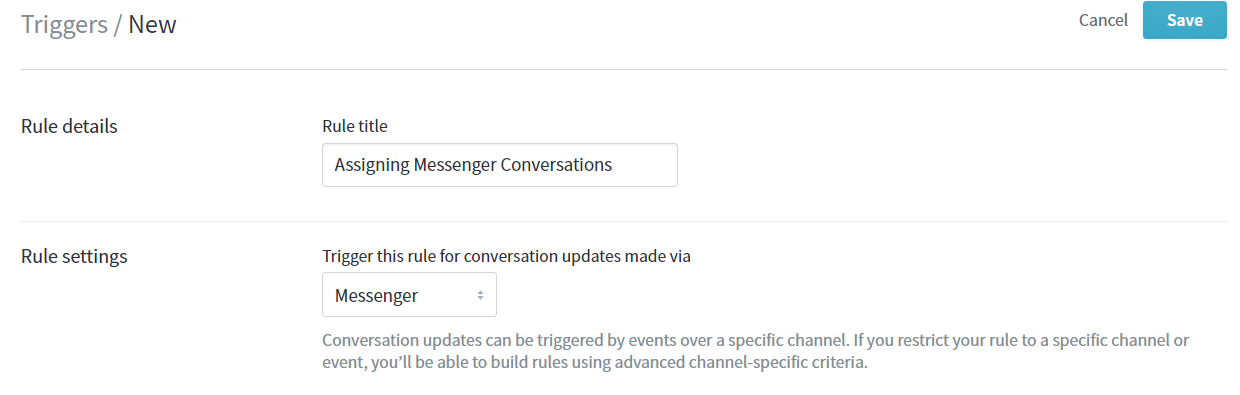Select the Rule title label
1240x395 pixels.
coord(354,126)
